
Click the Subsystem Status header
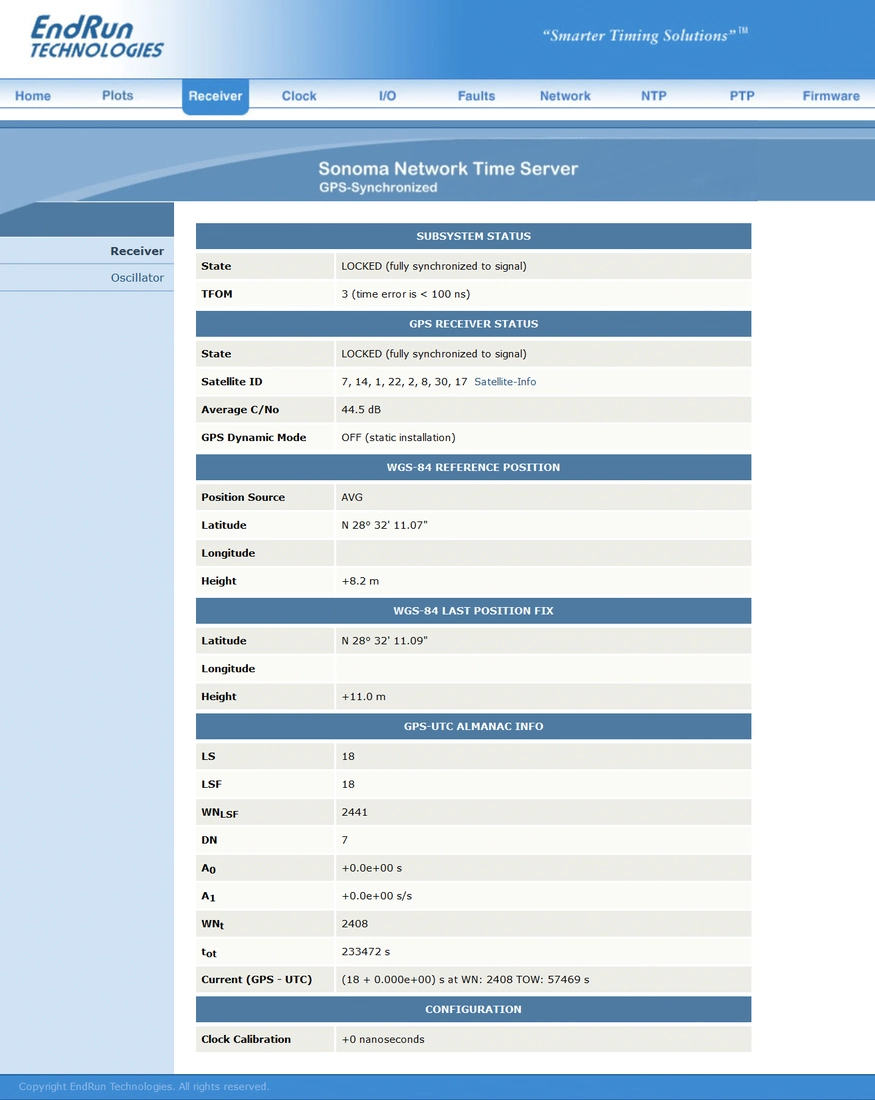coord(474,236)
